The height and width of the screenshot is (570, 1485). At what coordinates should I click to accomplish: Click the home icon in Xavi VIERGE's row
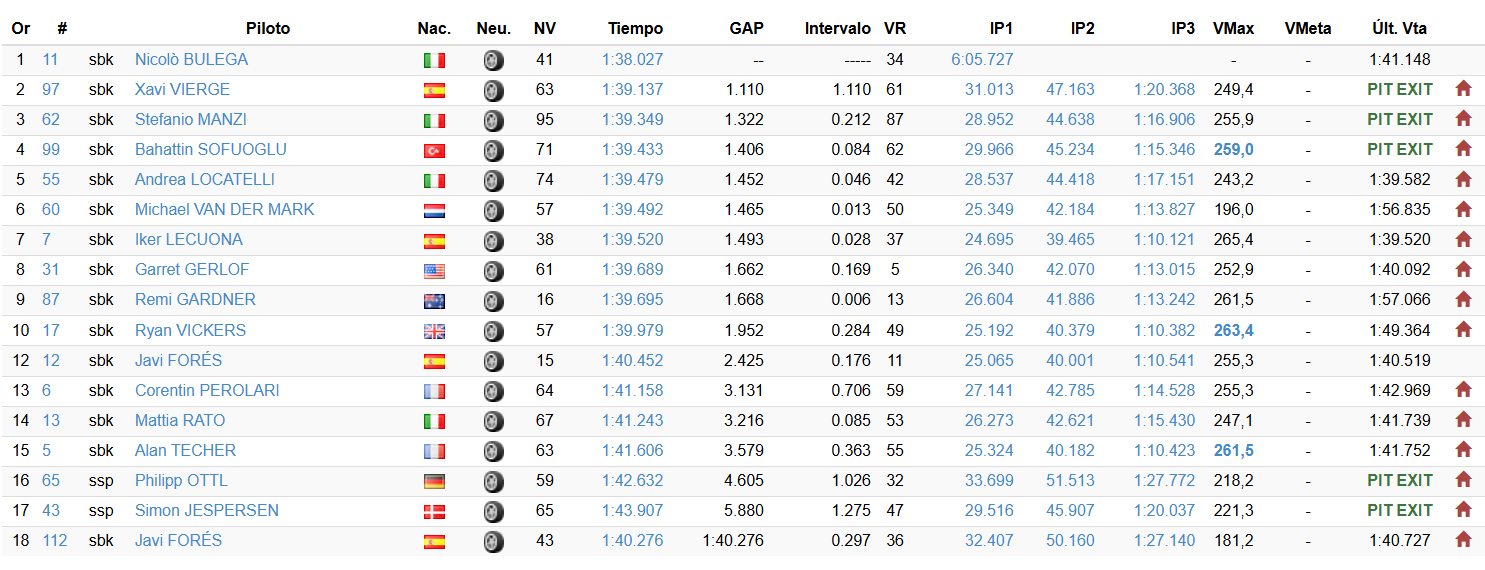point(1463,89)
